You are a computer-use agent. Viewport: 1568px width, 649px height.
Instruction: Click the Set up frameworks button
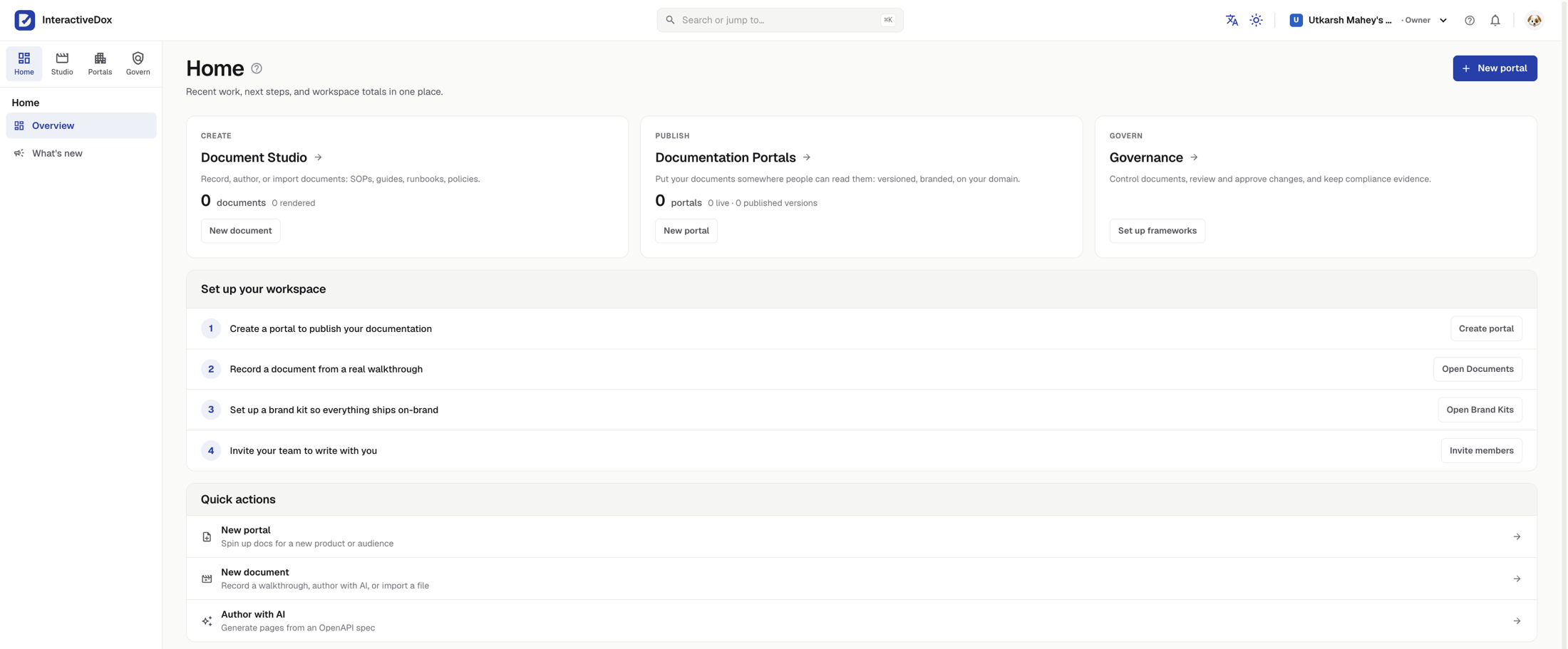click(x=1157, y=231)
